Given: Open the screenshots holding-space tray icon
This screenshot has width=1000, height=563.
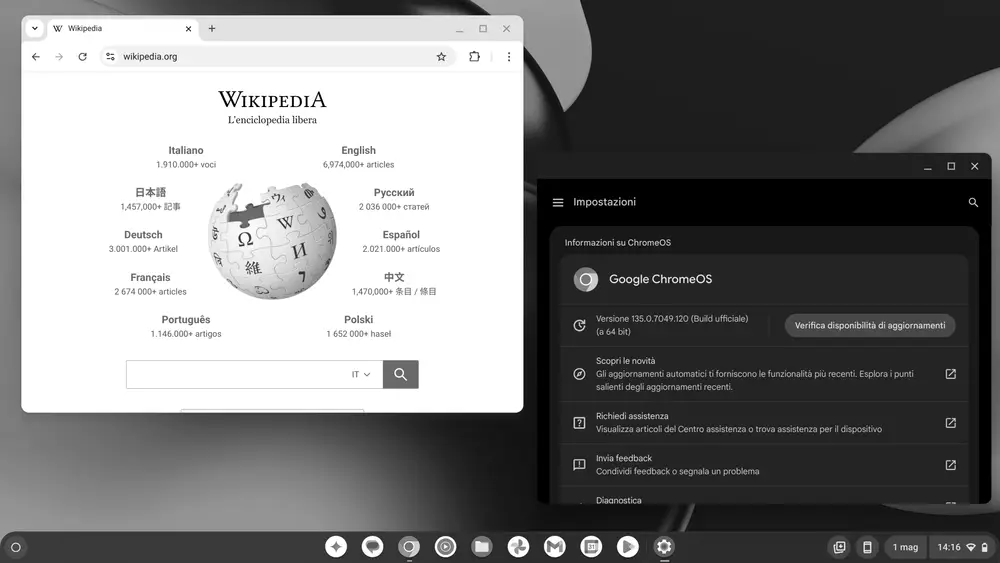Looking at the screenshot, I should pyautogui.click(x=839, y=547).
